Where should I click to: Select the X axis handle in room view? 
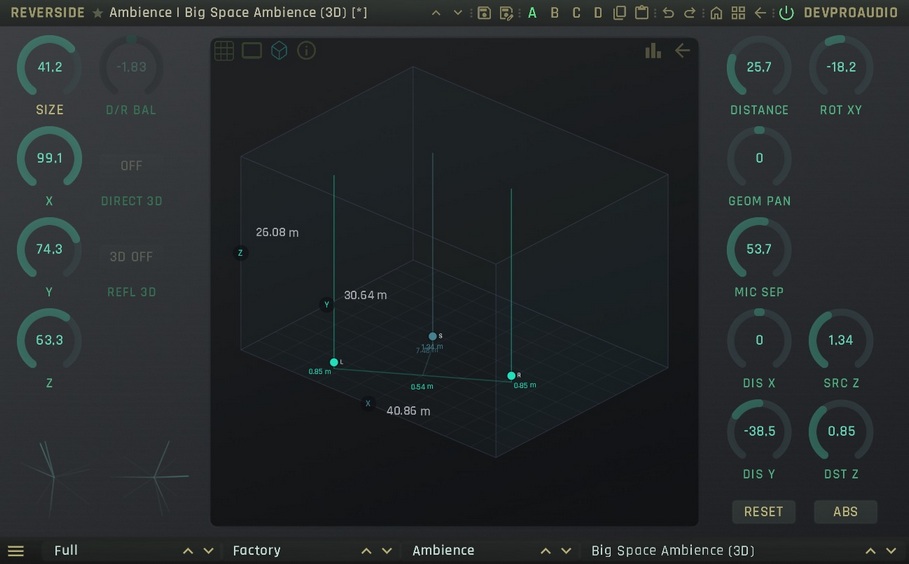click(x=368, y=403)
